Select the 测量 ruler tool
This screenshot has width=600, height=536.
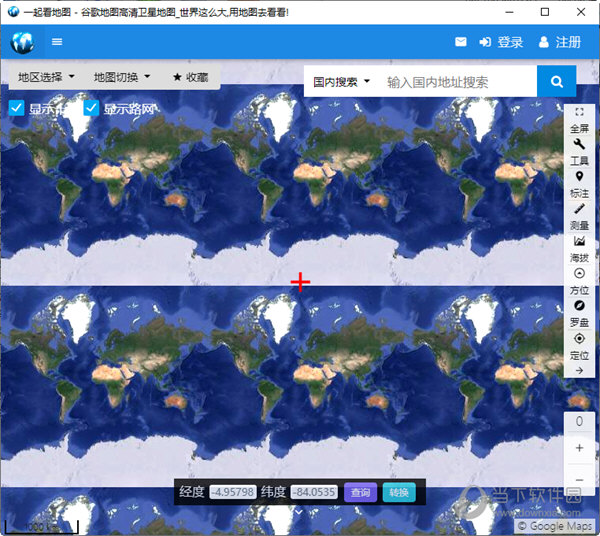[x=579, y=217]
